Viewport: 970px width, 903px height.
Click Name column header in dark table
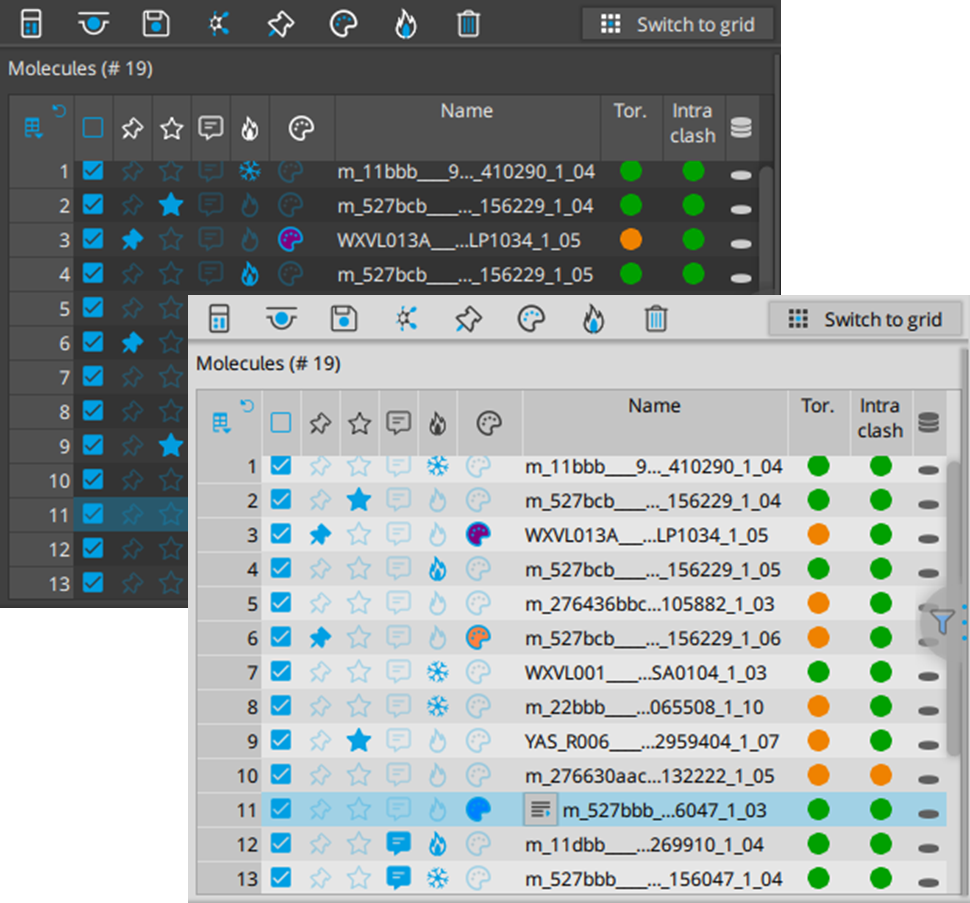467,127
